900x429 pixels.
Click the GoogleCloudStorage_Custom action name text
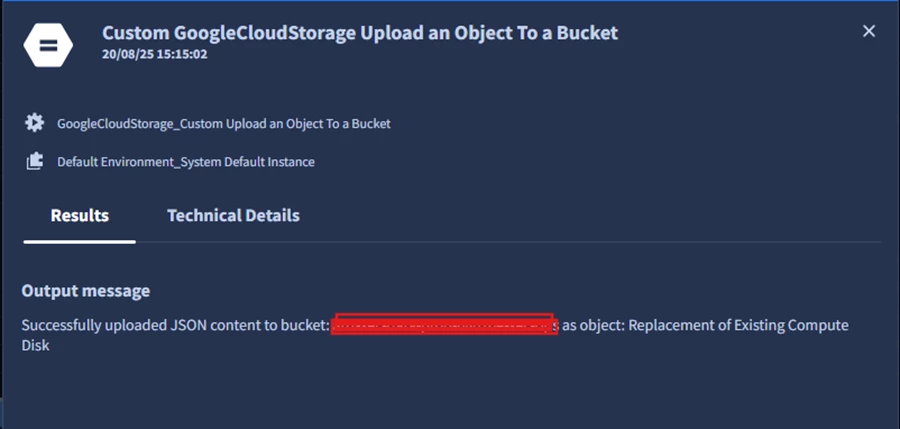(224, 123)
